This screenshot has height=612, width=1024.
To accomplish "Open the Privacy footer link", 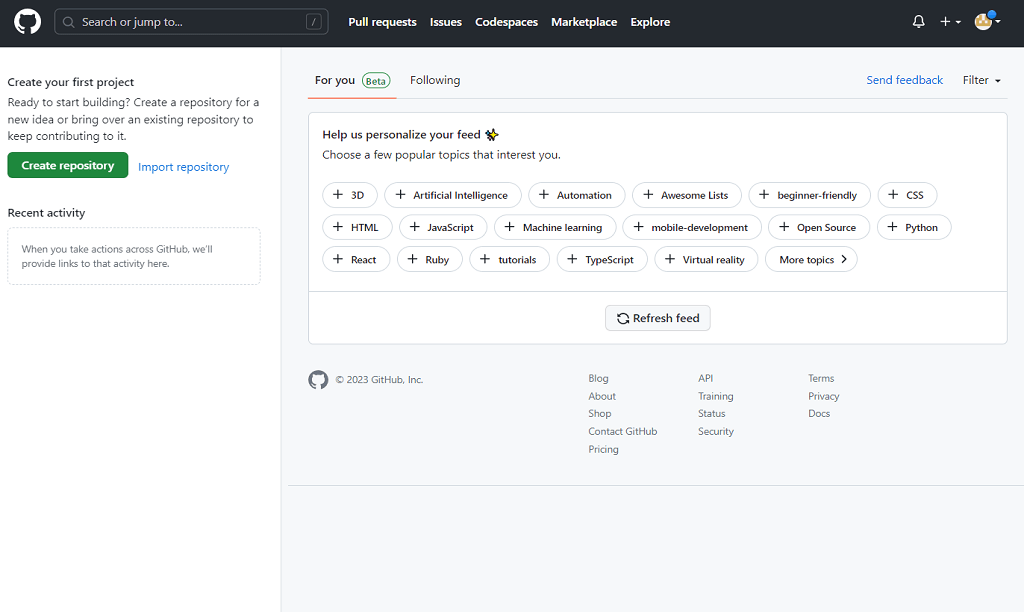I will [x=824, y=396].
